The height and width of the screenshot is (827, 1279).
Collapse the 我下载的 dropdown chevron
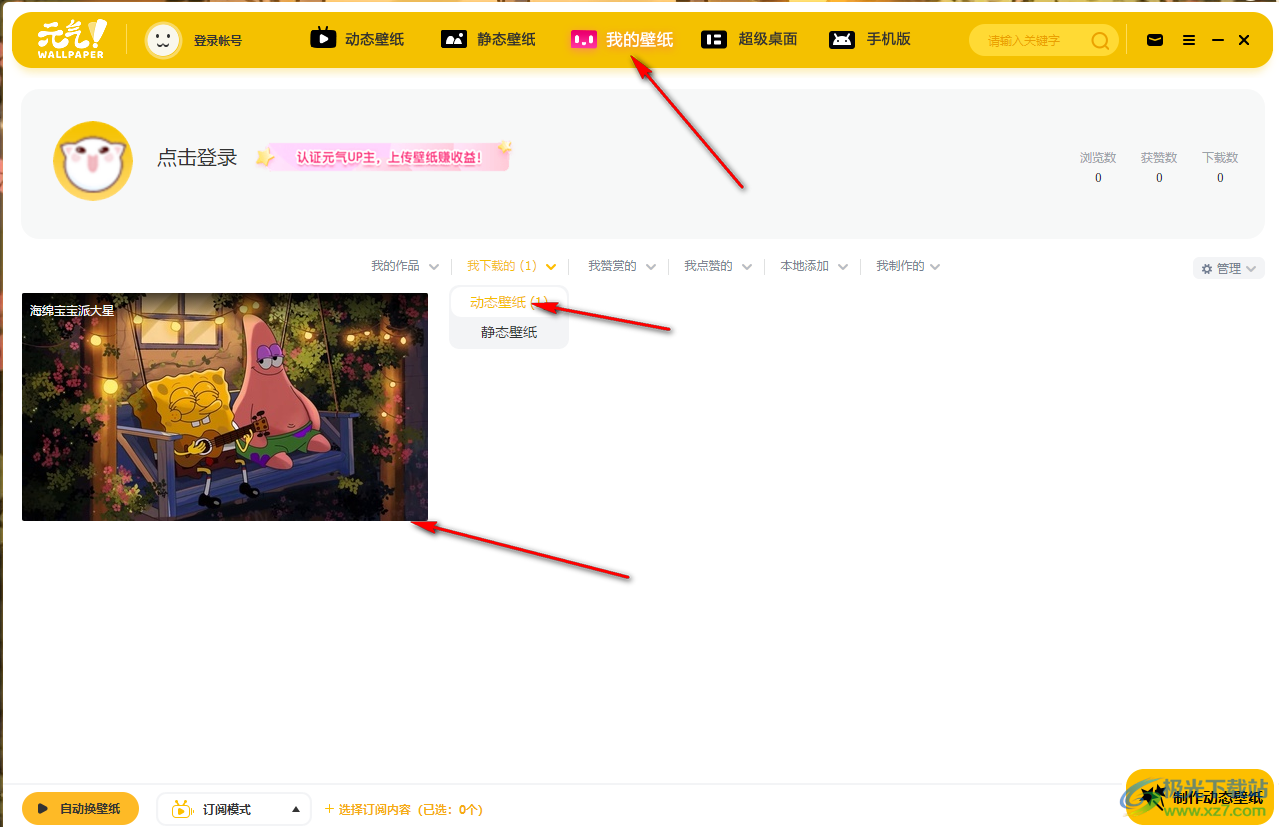(x=551, y=267)
